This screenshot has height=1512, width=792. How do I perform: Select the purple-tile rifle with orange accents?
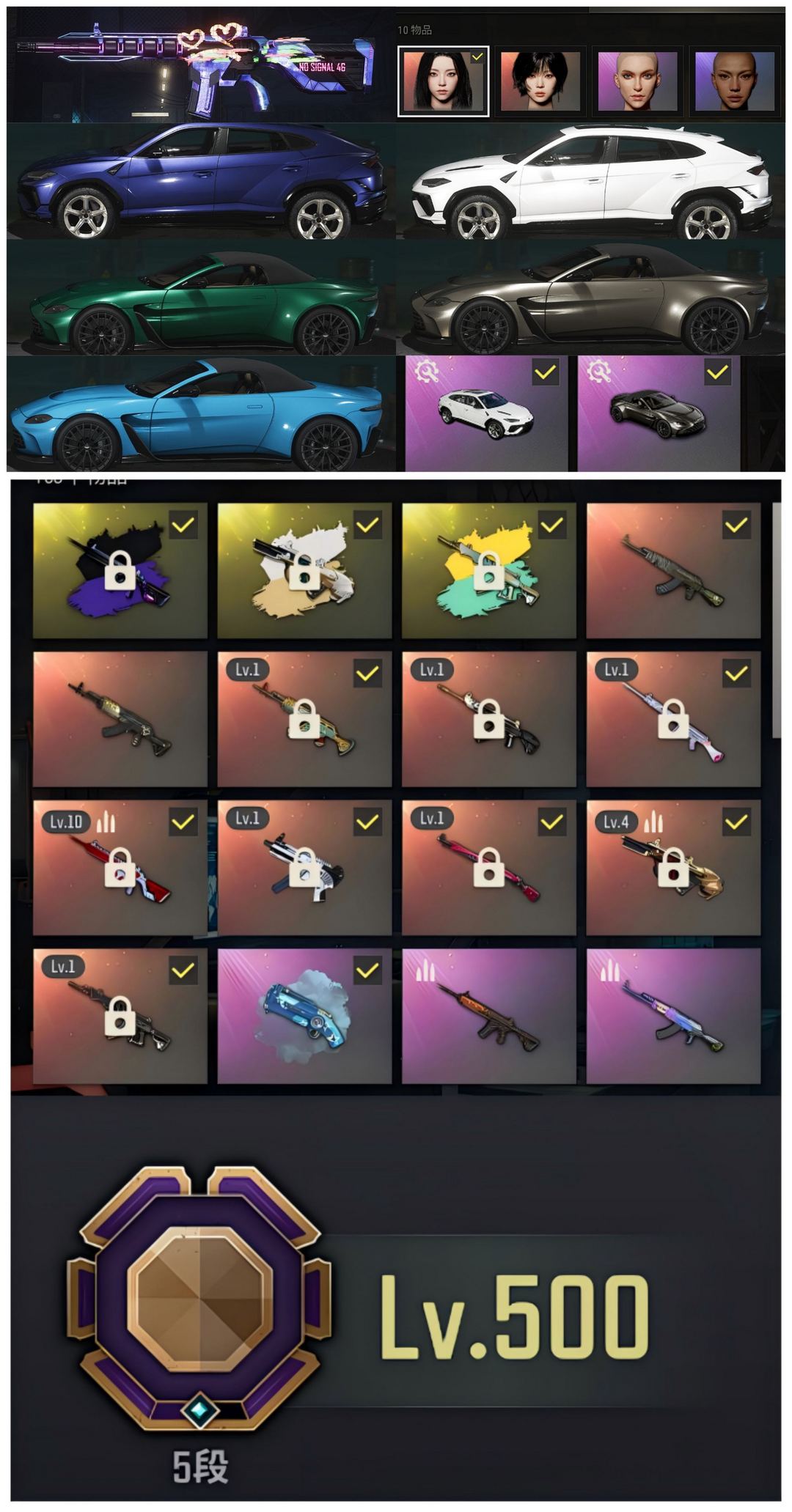point(489,1016)
